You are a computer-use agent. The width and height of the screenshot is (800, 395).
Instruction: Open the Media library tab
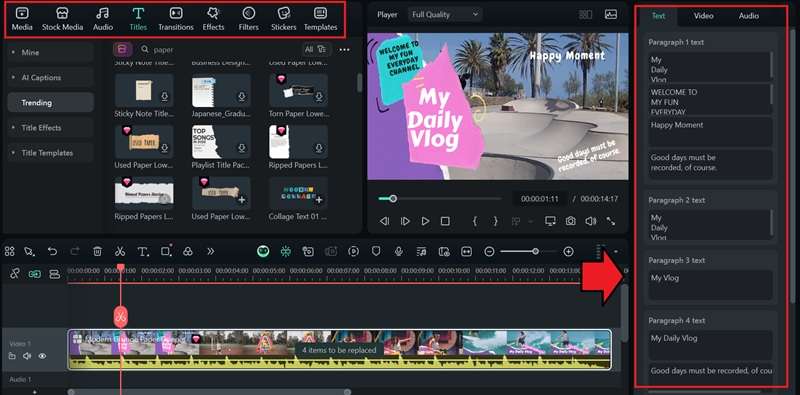[22, 19]
